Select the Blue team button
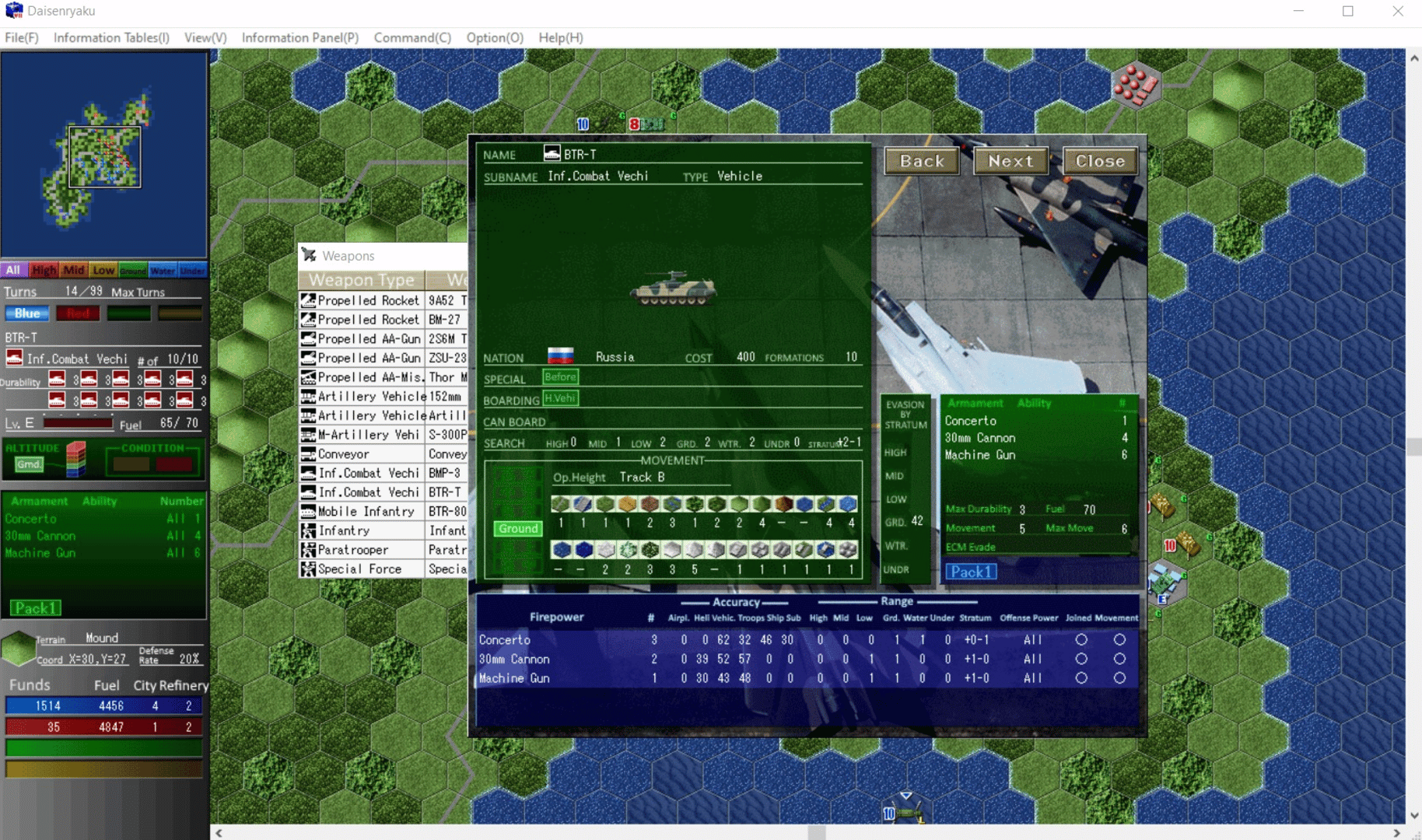Screen dimensions: 1422x840 [x=27, y=313]
